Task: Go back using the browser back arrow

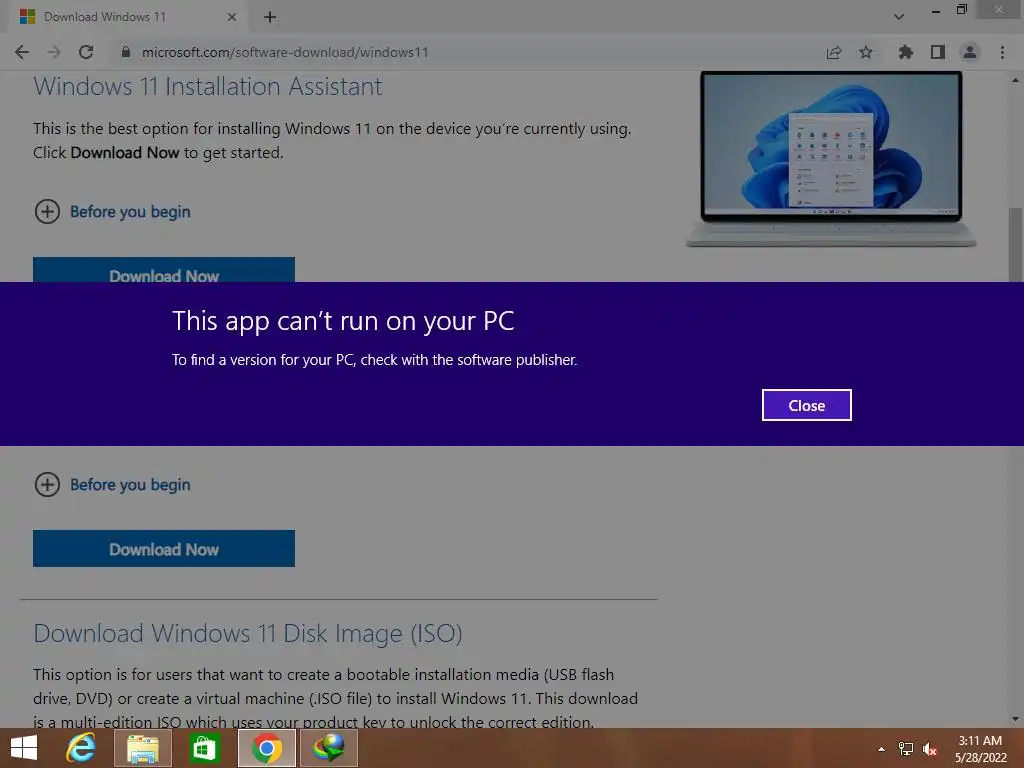Action: 22,52
